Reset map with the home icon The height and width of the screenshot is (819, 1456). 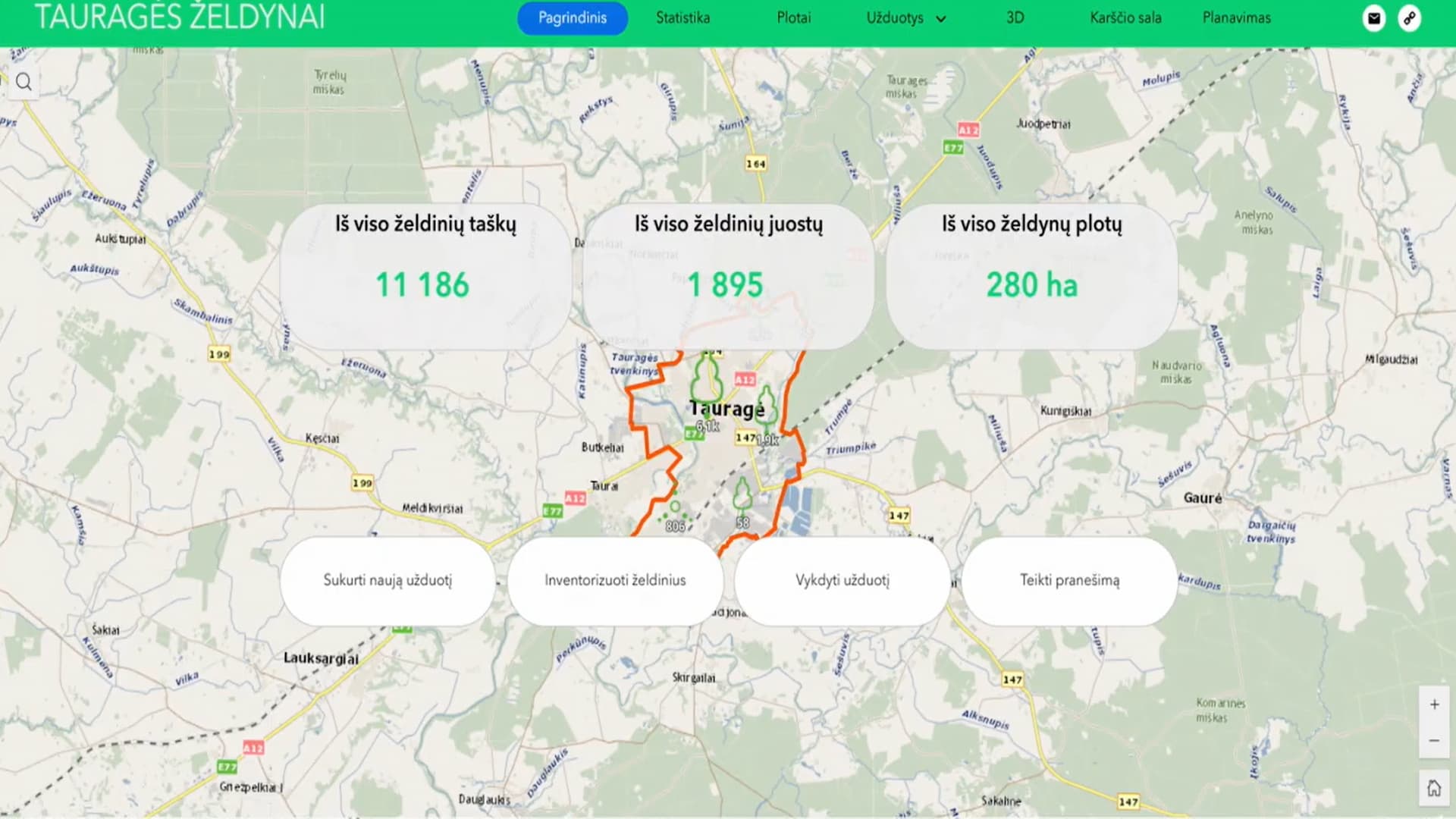pyautogui.click(x=1434, y=788)
